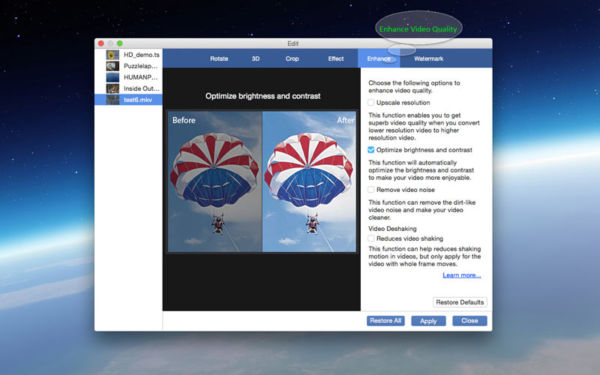Tick Reduces video shaking checkbox
This screenshot has width=600, height=375.
point(371,238)
